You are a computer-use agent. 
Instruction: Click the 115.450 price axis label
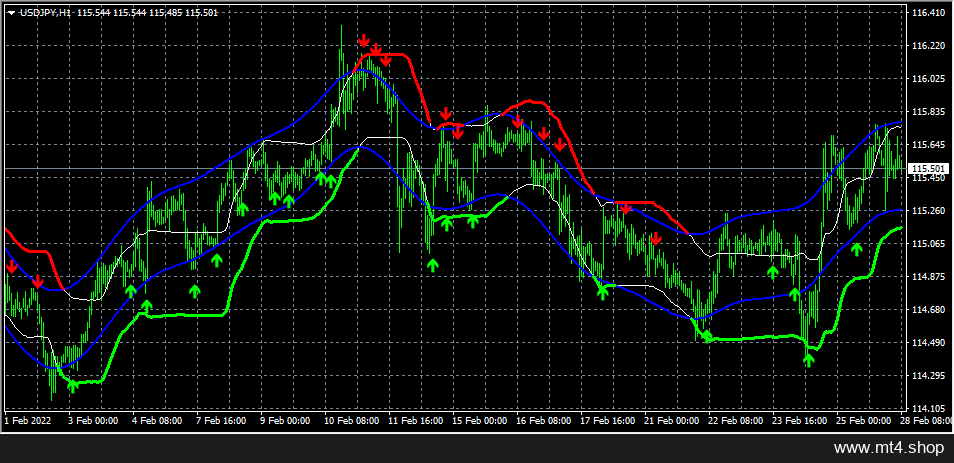click(x=927, y=178)
